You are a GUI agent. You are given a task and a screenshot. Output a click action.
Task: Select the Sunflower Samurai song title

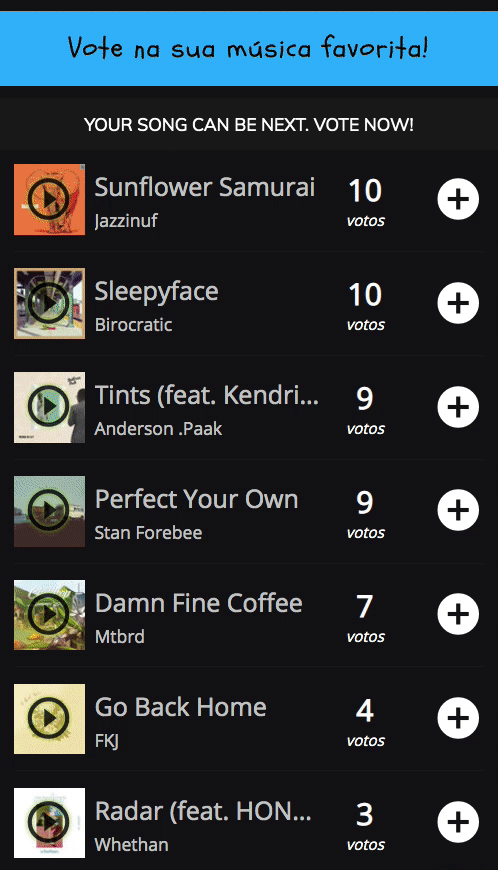point(205,187)
